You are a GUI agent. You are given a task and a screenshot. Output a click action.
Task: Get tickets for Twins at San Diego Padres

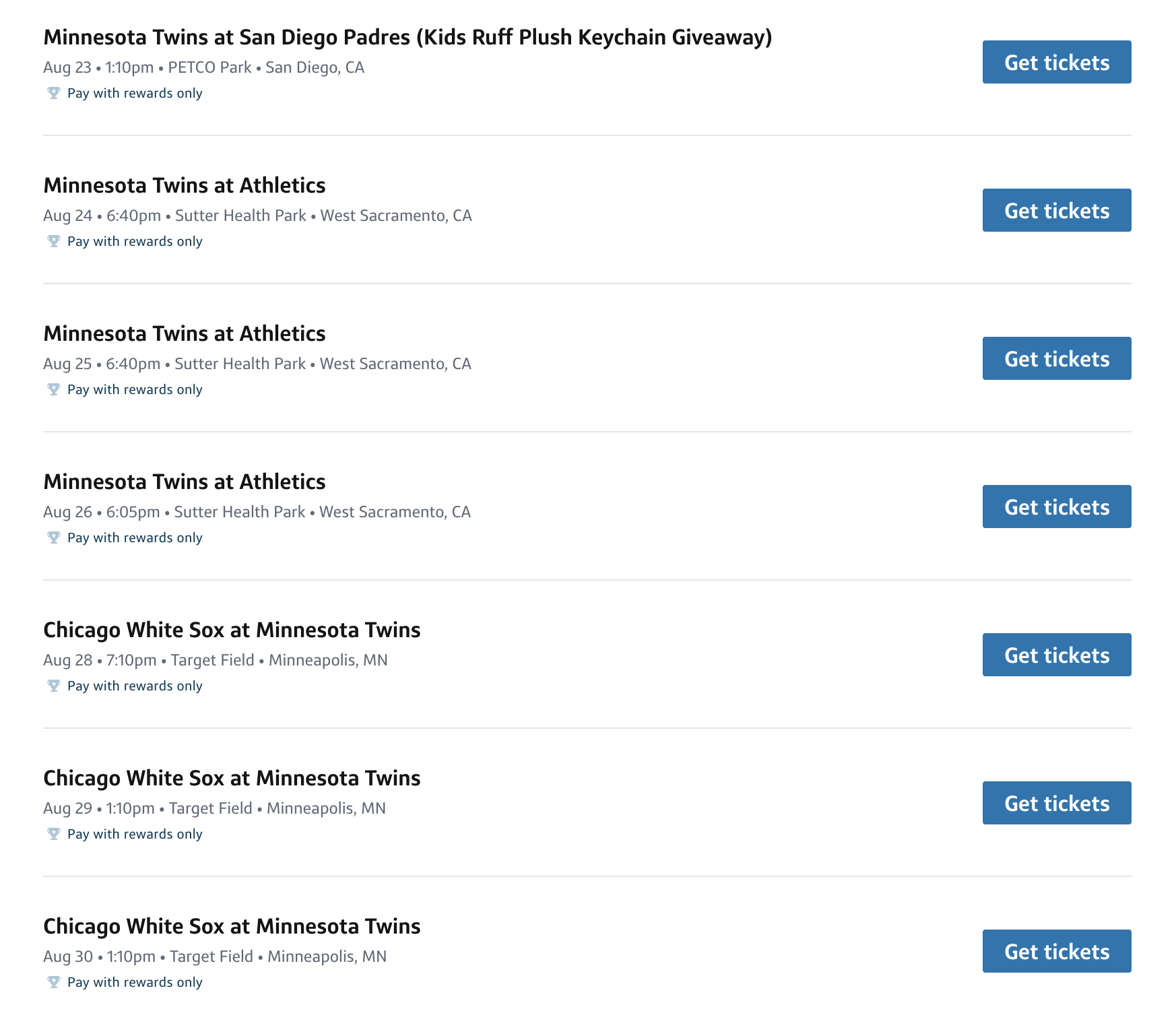pos(1057,62)
